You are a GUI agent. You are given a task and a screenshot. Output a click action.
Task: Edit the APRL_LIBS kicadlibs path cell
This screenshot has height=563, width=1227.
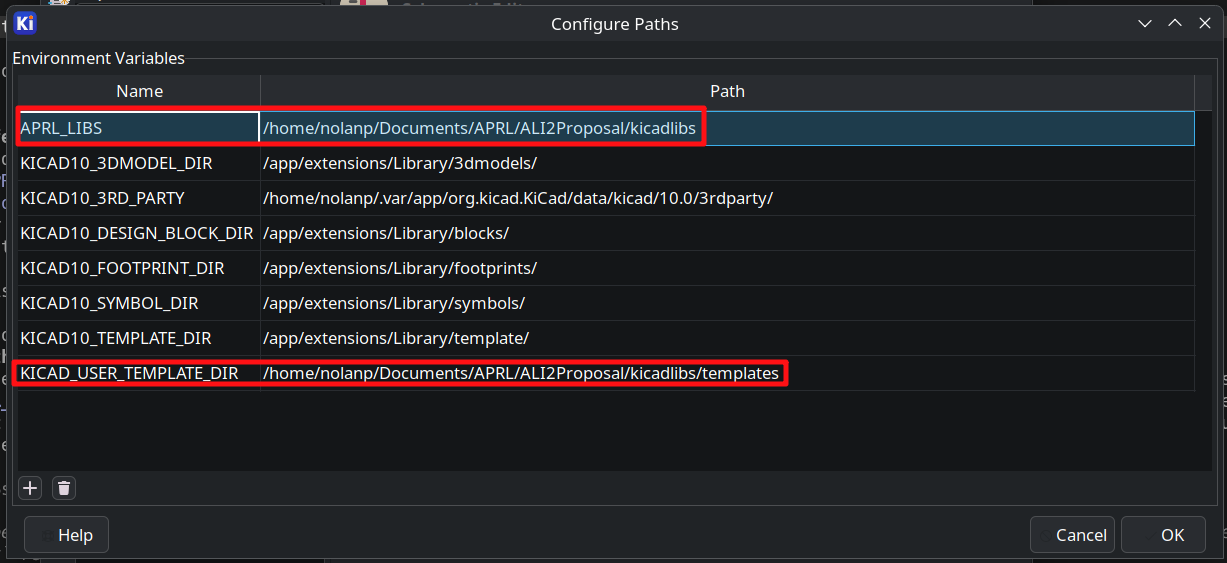click(x=727, y=128)
